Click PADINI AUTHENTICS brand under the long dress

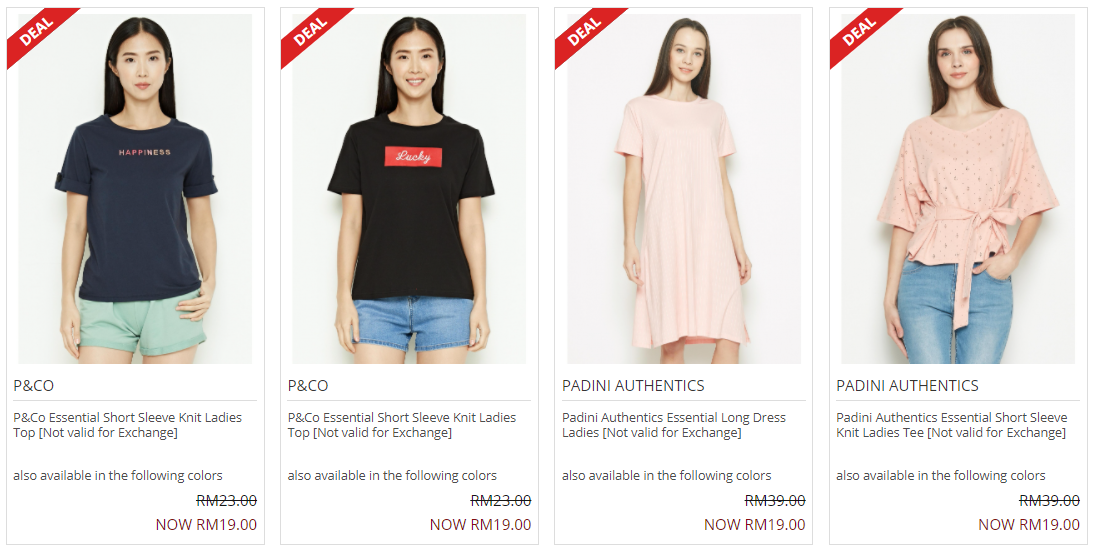[633, 386]
